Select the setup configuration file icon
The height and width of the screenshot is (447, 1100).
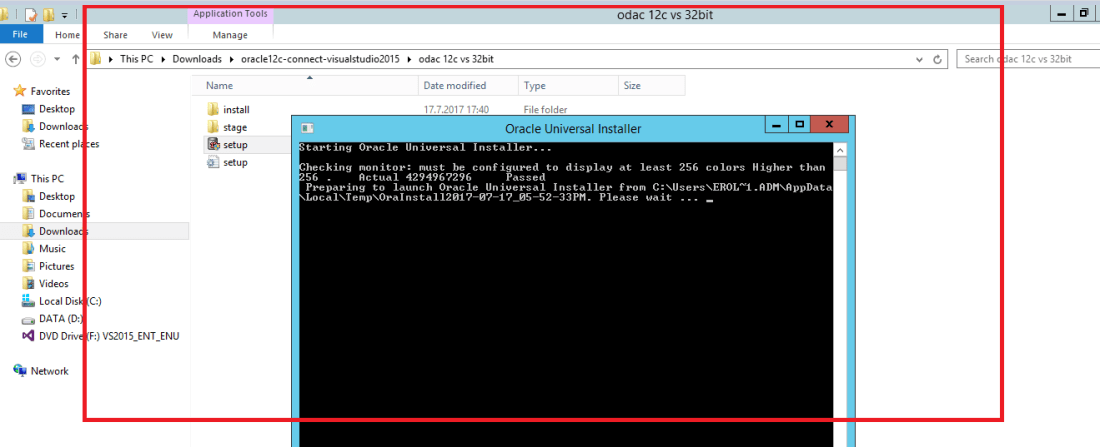click(213, 162)
